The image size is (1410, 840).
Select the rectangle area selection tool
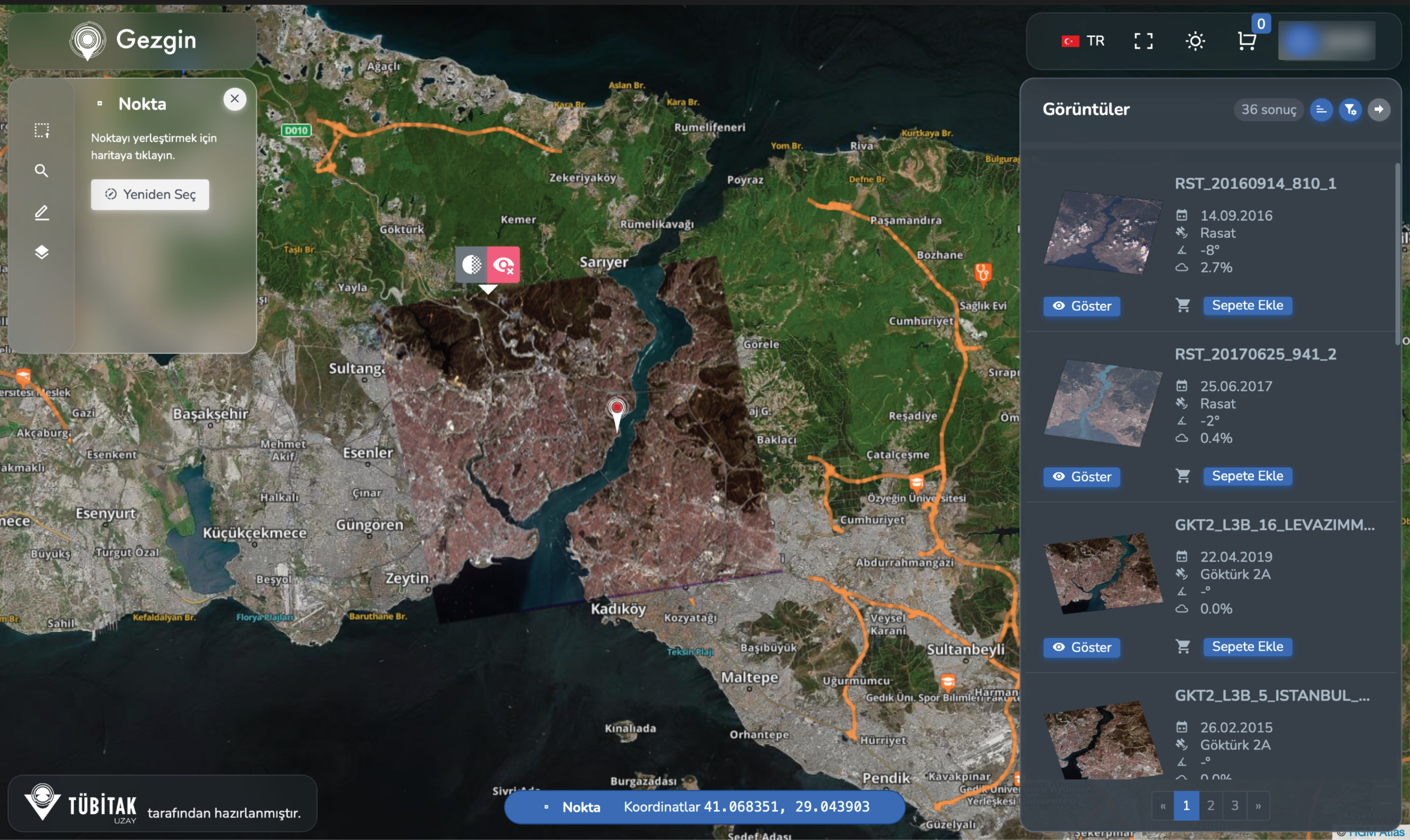tap(41, 130)
